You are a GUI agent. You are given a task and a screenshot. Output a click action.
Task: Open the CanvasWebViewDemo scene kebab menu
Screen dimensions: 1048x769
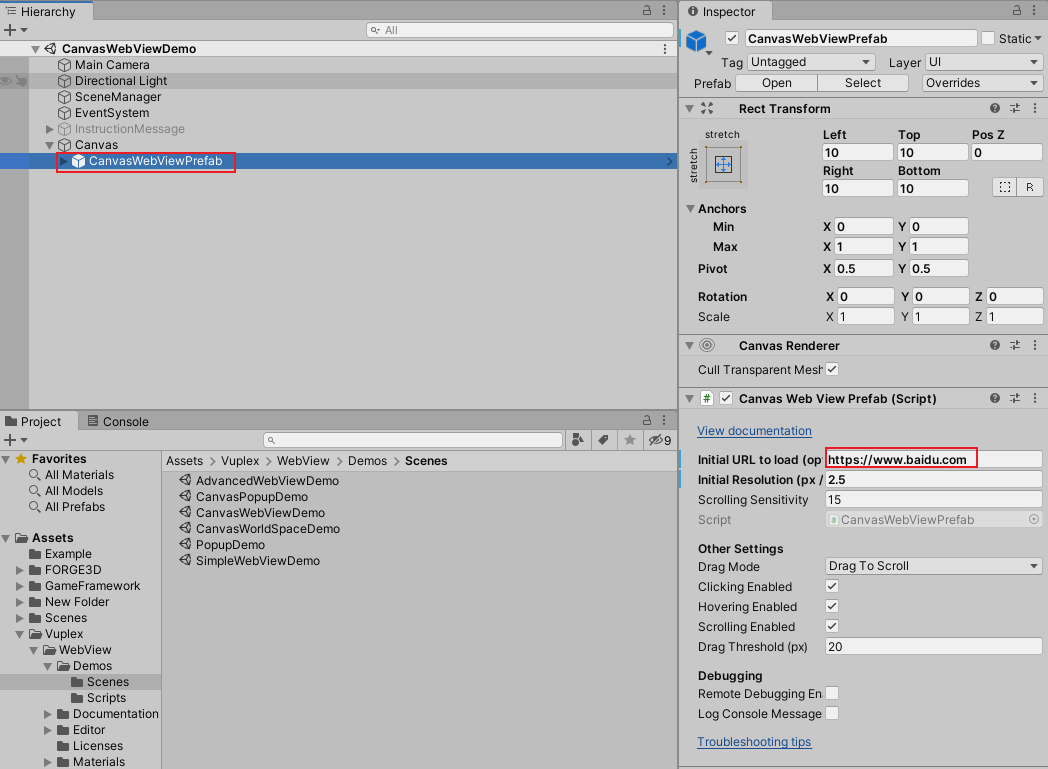pyautogui.click(x=664, y=49)
